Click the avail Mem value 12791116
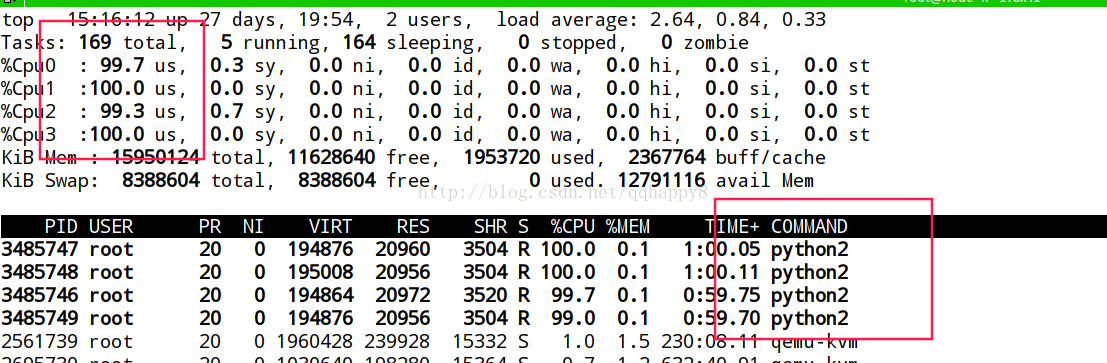The image size is (1107, 363). point(662,180)
